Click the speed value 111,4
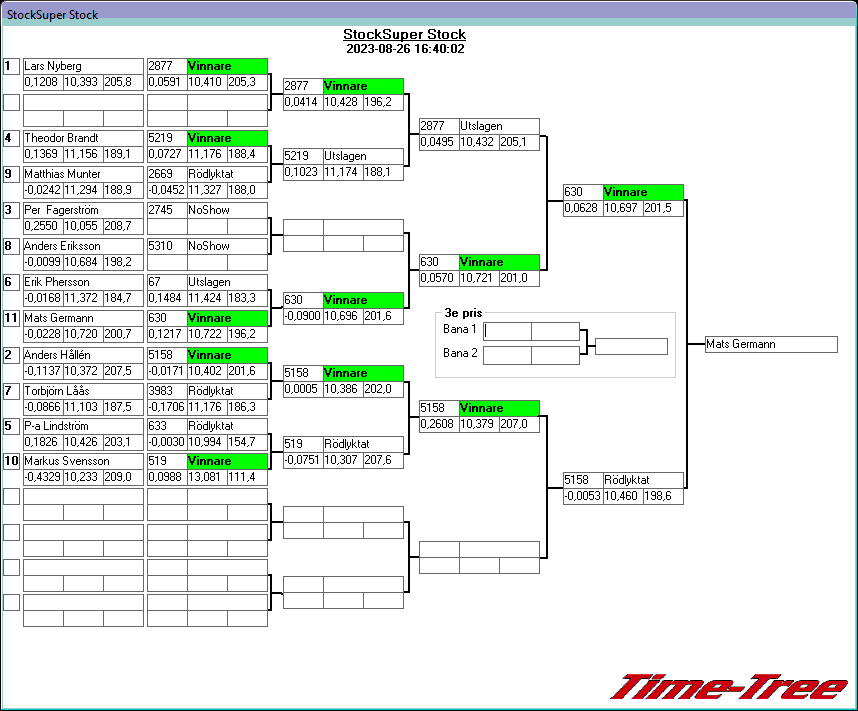This screenshot has height=711, width=858. pyautogui.click(x=247, y=477)
